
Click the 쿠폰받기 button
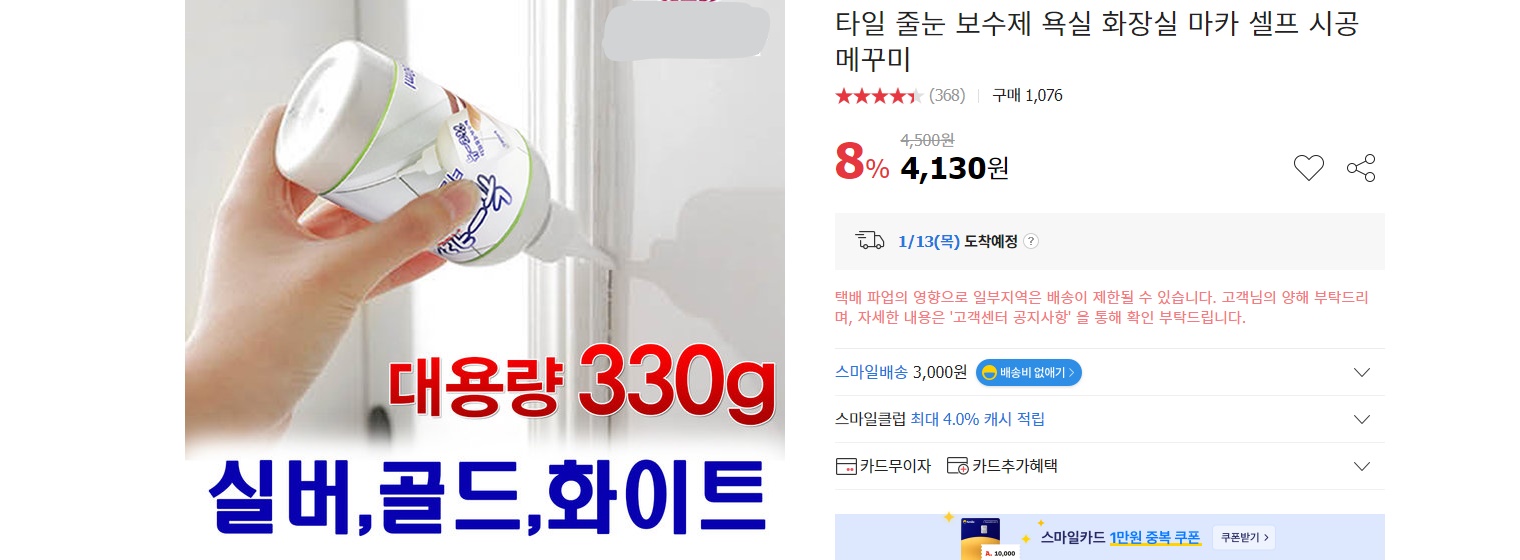point(1243,538)
